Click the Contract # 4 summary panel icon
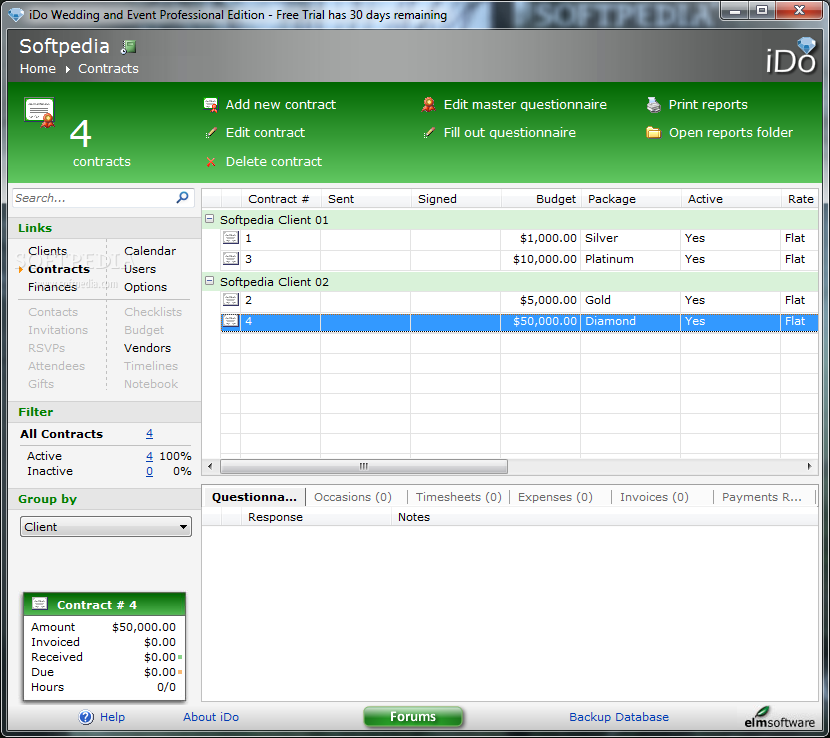The height and width of the screenshot is (738, 830). pos(40,604)
